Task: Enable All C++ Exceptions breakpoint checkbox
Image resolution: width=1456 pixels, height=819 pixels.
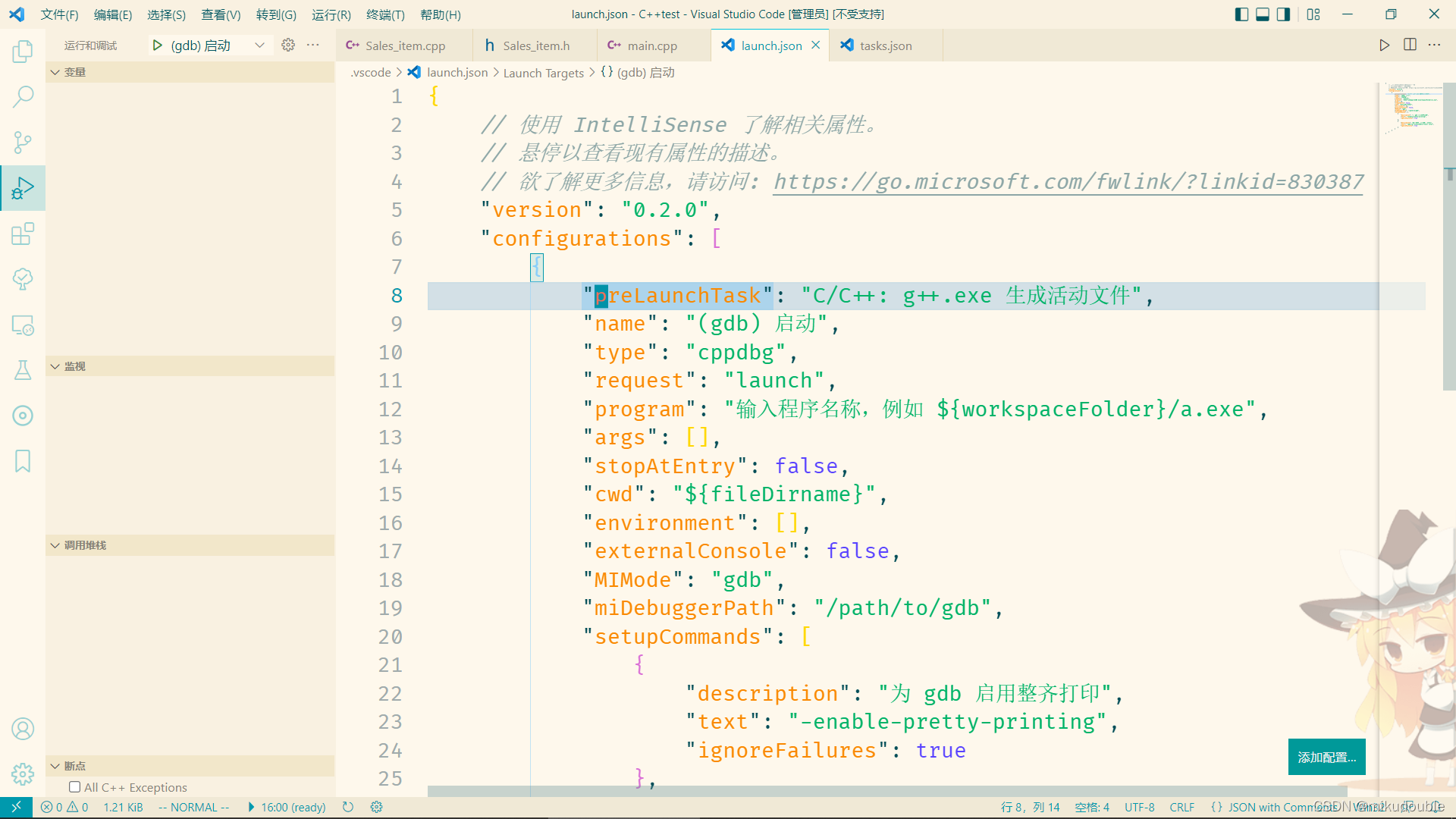Action: (x=74, y=787)
